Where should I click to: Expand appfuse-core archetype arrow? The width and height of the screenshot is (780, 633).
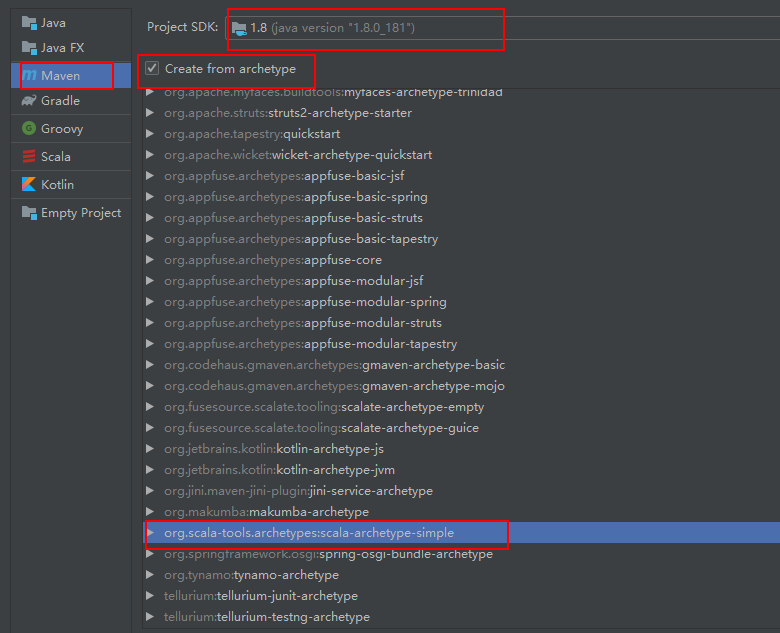tap(150, 260)
